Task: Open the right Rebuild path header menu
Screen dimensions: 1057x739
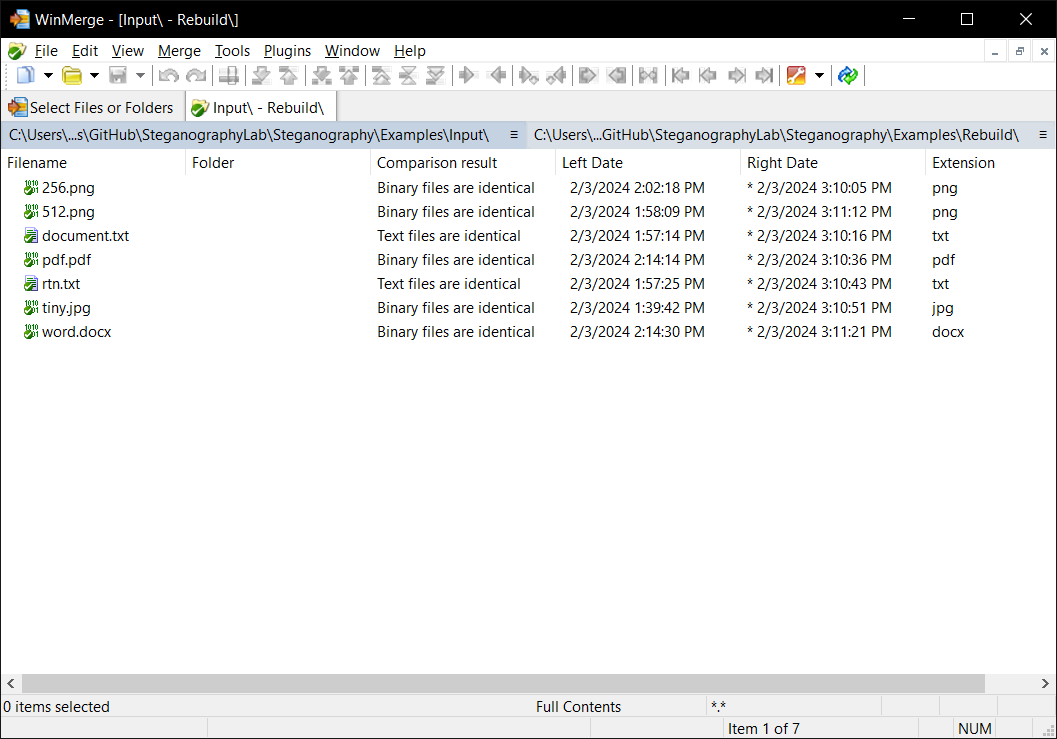Action: [1043, 135]
